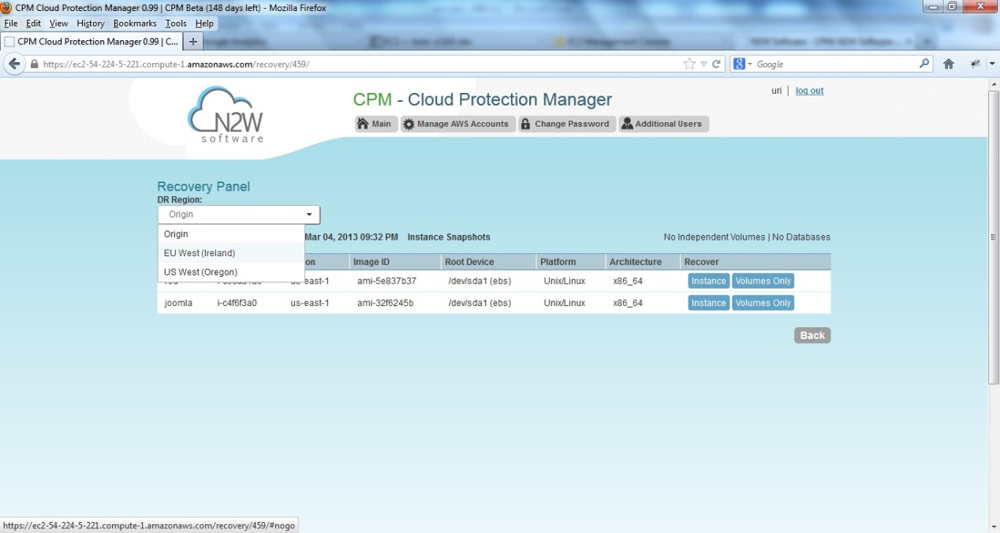
Task: Click the vertical page scrollbar
Action: (x=993, y=237)
